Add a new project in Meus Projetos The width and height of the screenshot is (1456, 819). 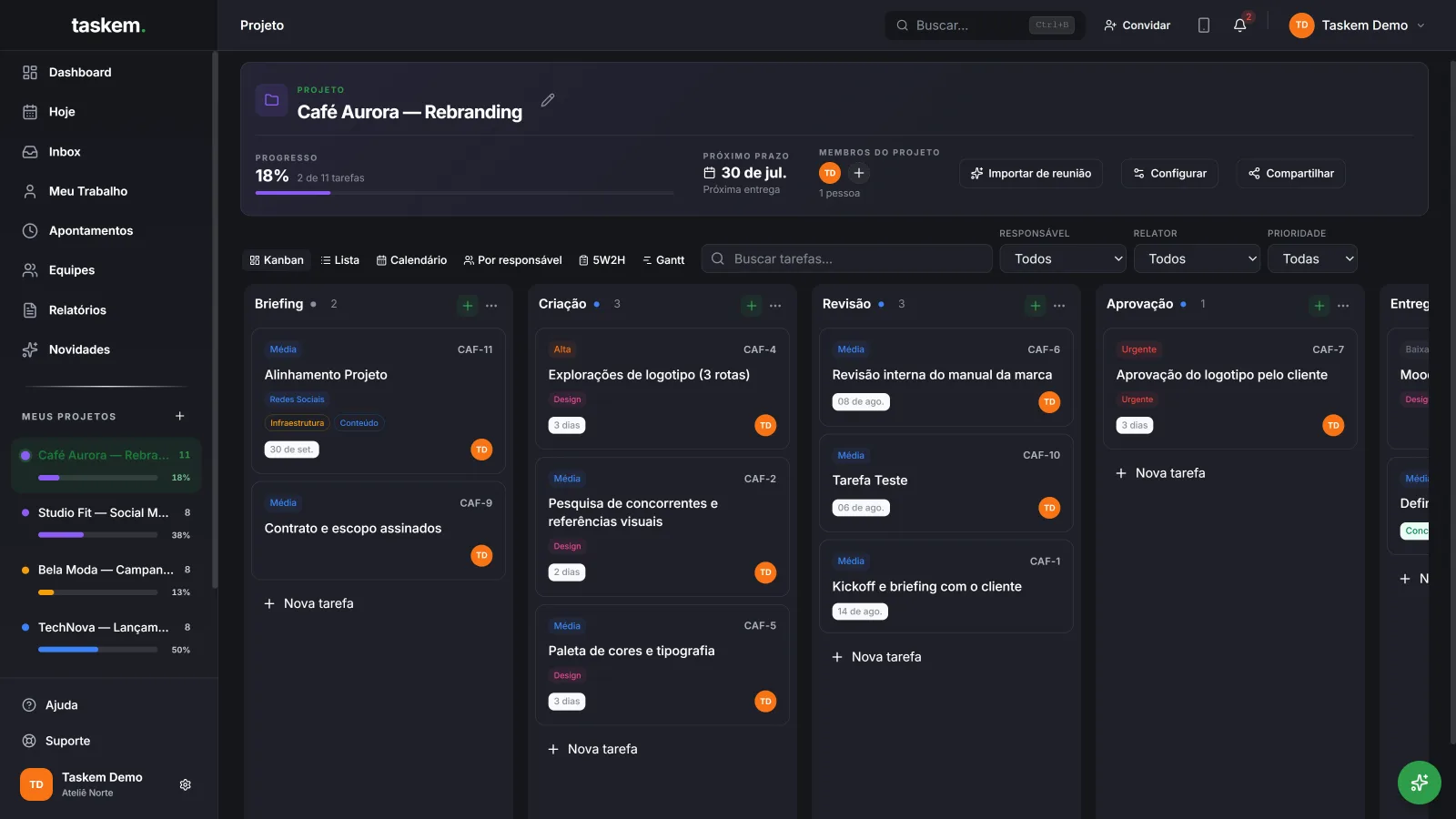[180, 416]
